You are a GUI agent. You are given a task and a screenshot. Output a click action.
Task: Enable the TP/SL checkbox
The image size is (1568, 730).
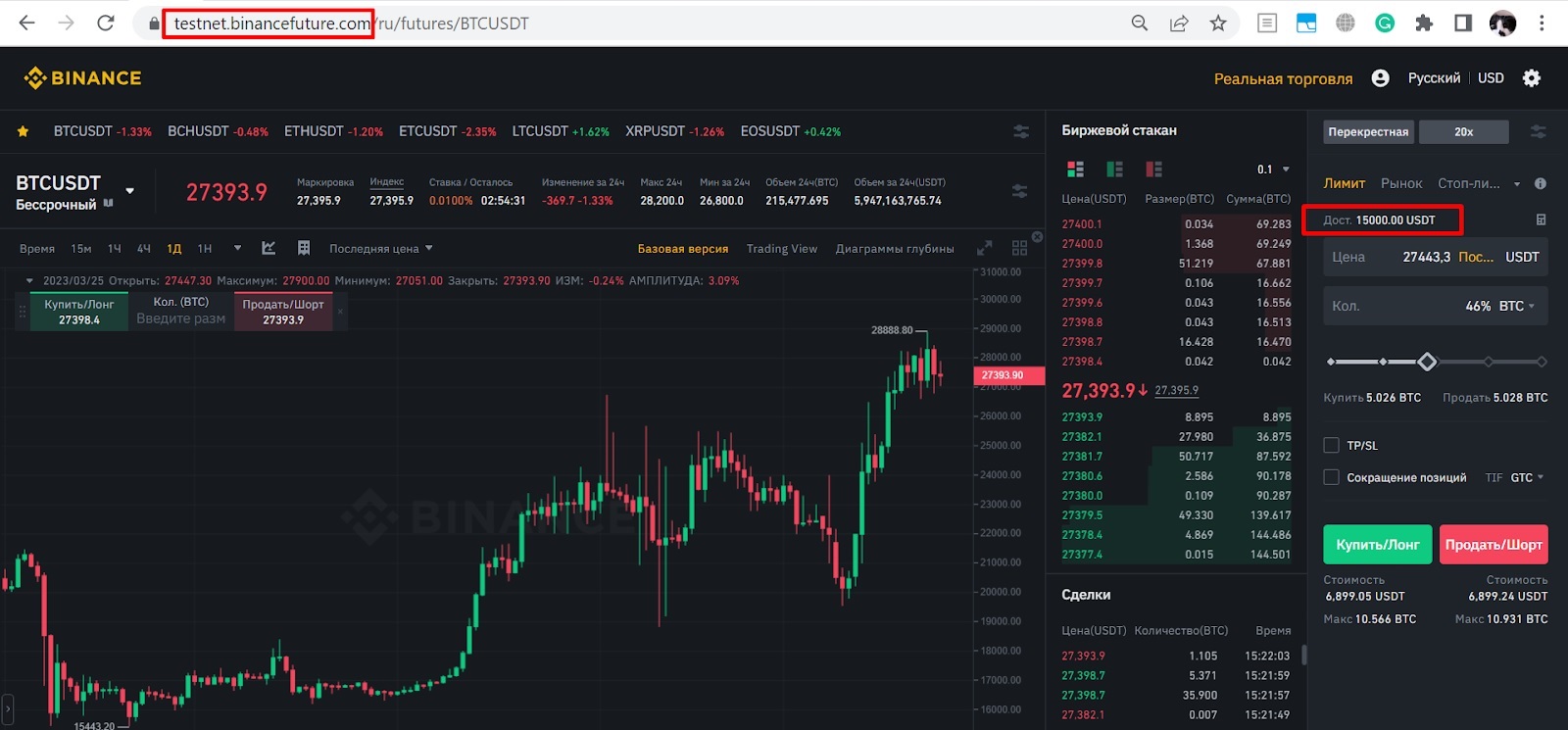pos(1331,445)
